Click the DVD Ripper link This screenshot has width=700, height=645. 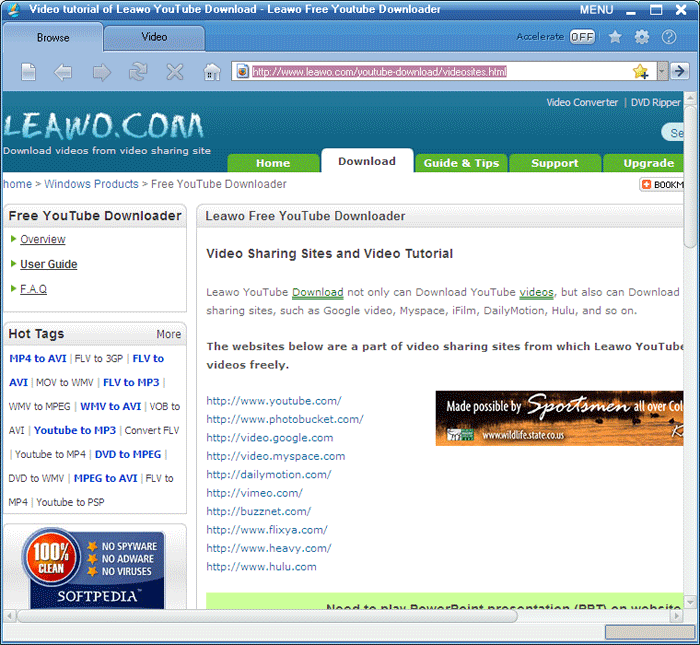655,102
